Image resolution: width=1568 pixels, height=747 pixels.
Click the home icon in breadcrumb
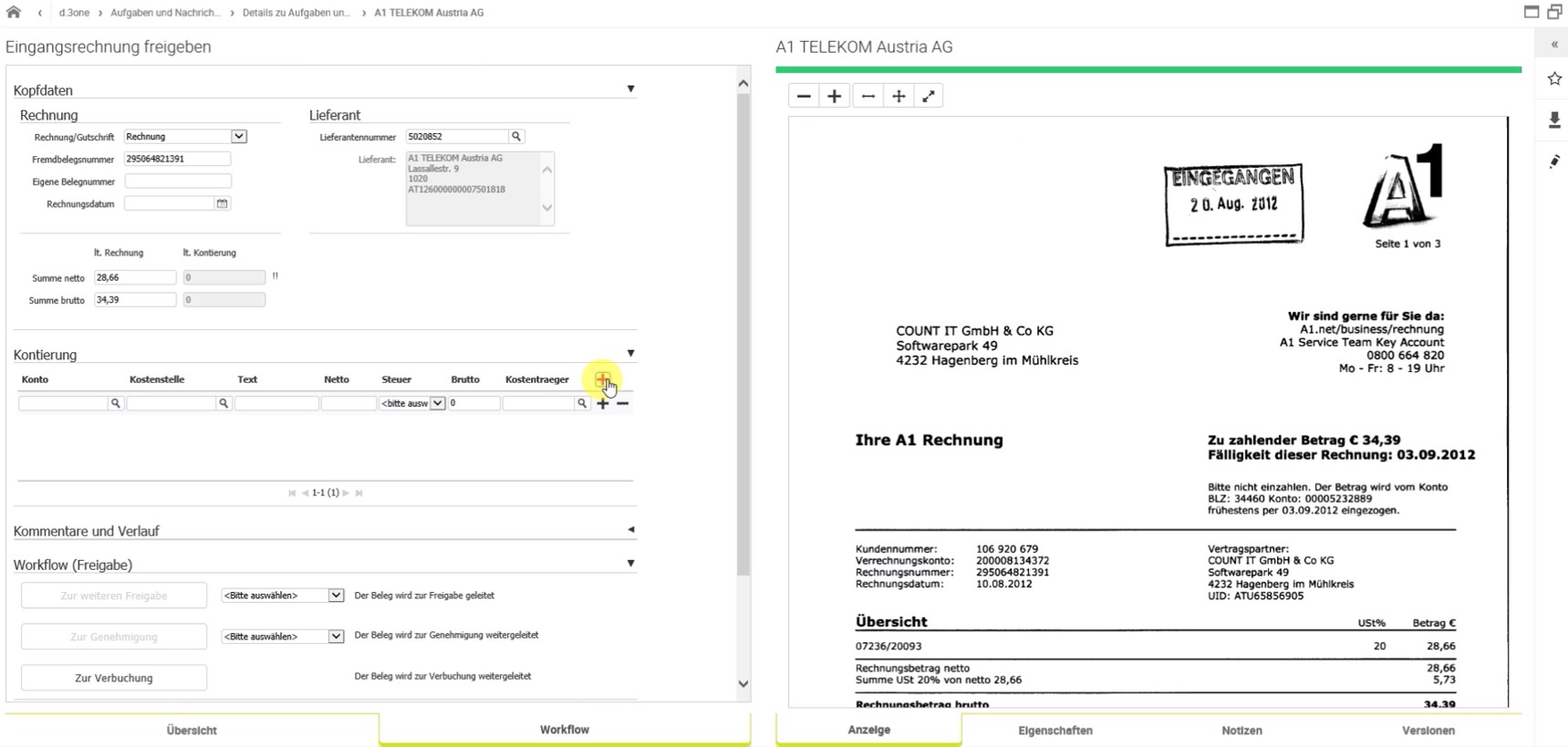14,13
